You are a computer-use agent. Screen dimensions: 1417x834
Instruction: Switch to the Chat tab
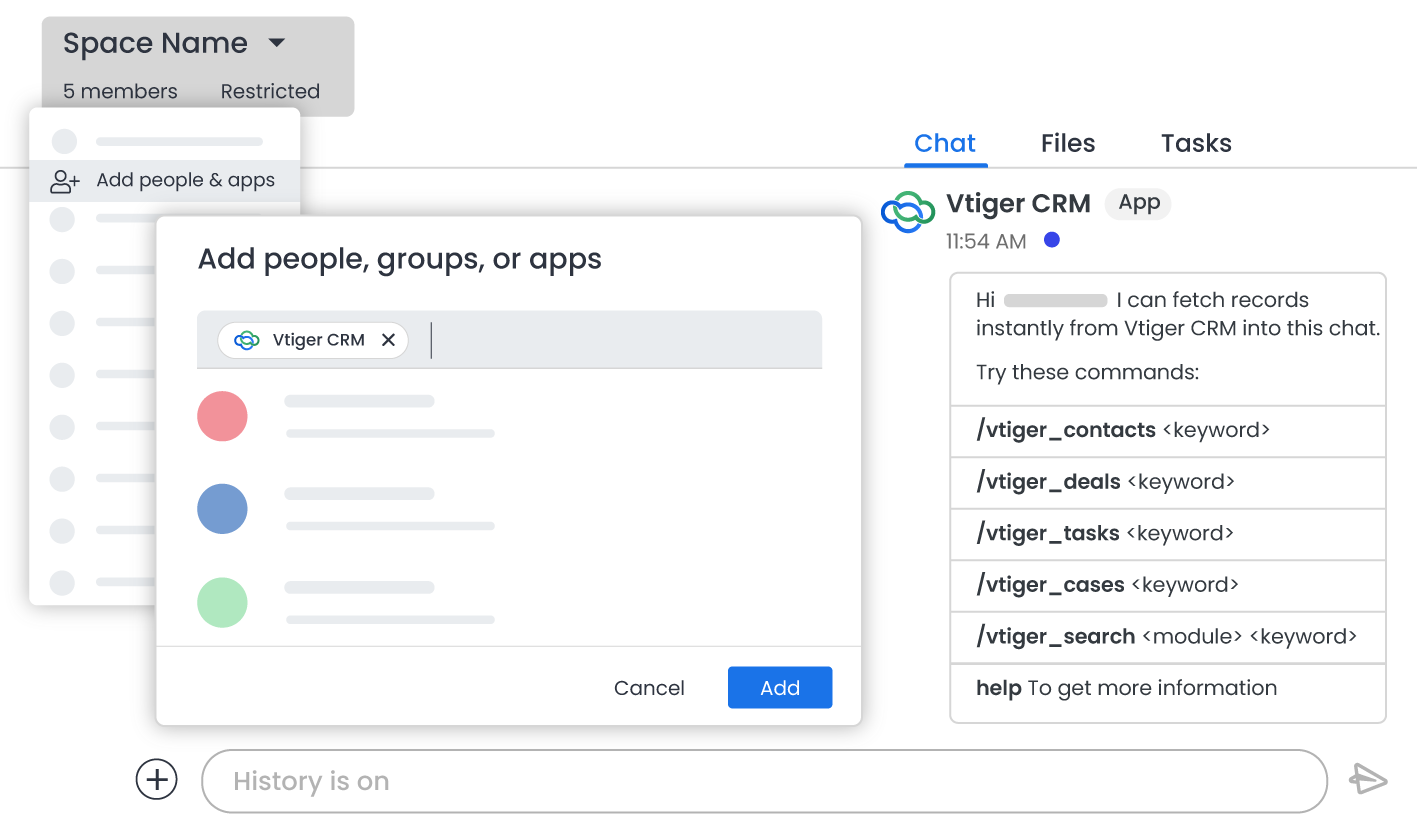point(944,143)
